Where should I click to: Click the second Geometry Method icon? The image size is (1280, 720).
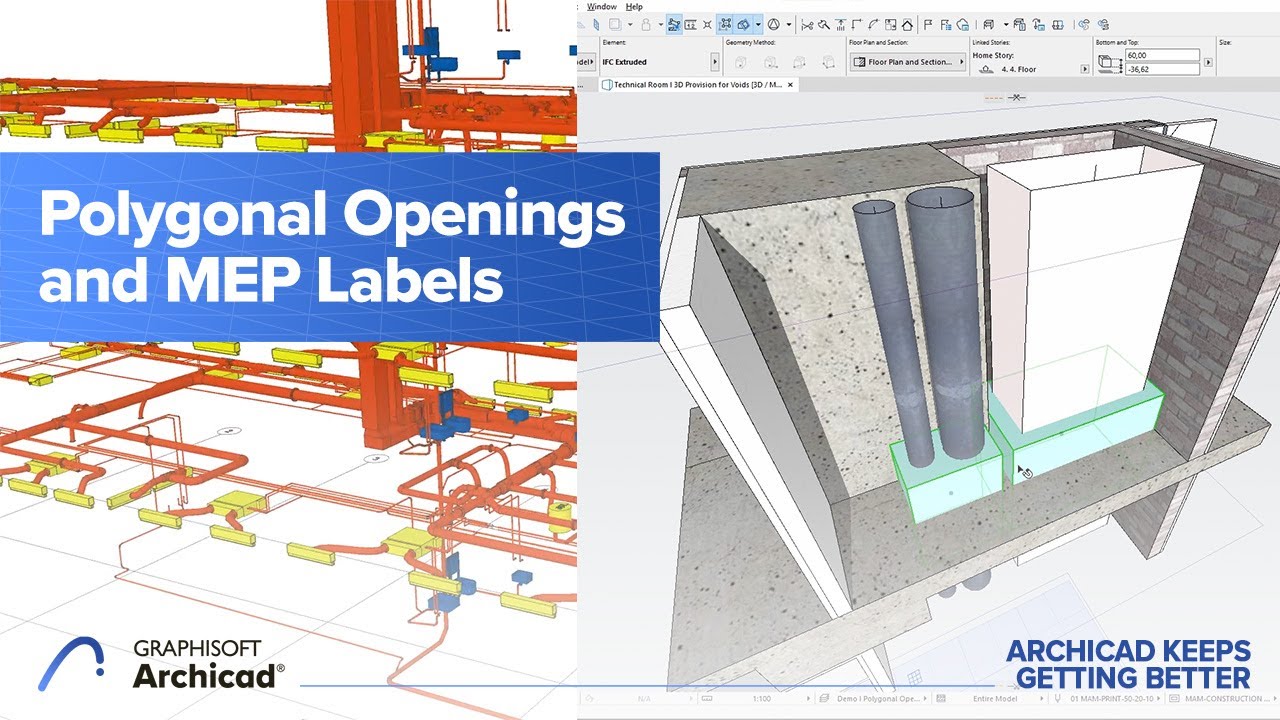point(771,62)
